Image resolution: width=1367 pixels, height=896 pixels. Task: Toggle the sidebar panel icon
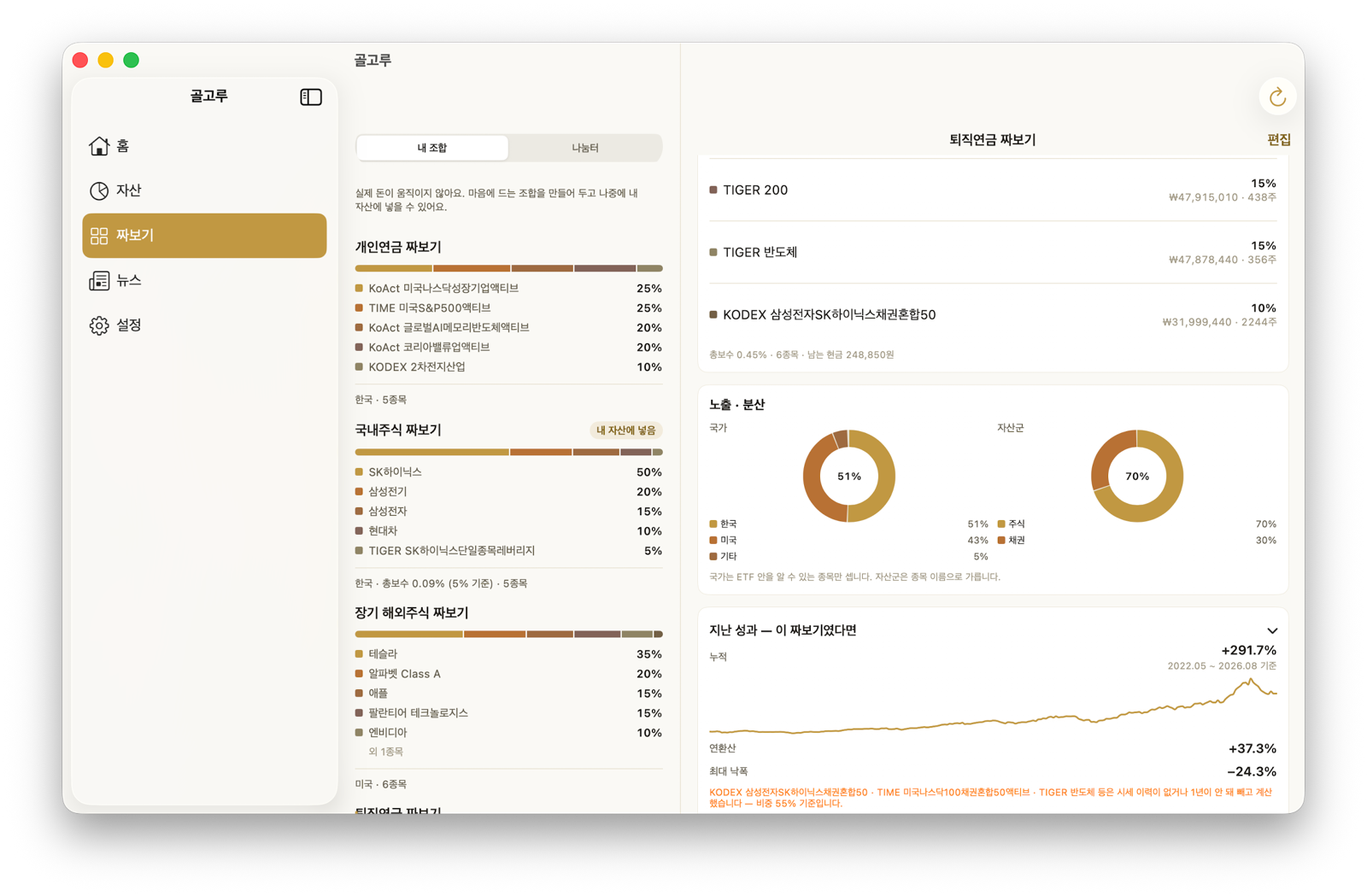tap(311, 97)
